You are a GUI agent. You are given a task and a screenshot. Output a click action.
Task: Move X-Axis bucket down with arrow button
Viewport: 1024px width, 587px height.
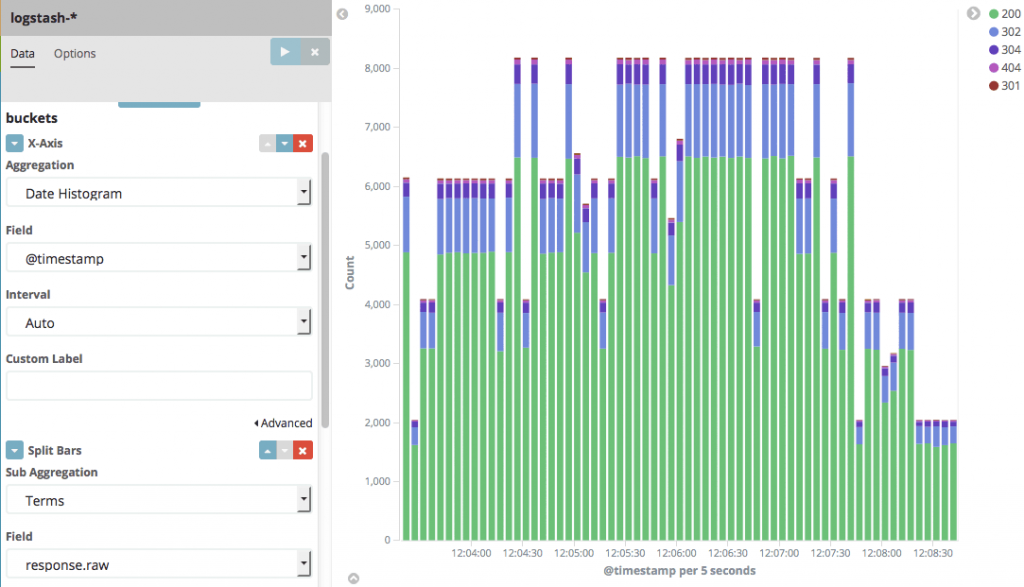[284, 144]
